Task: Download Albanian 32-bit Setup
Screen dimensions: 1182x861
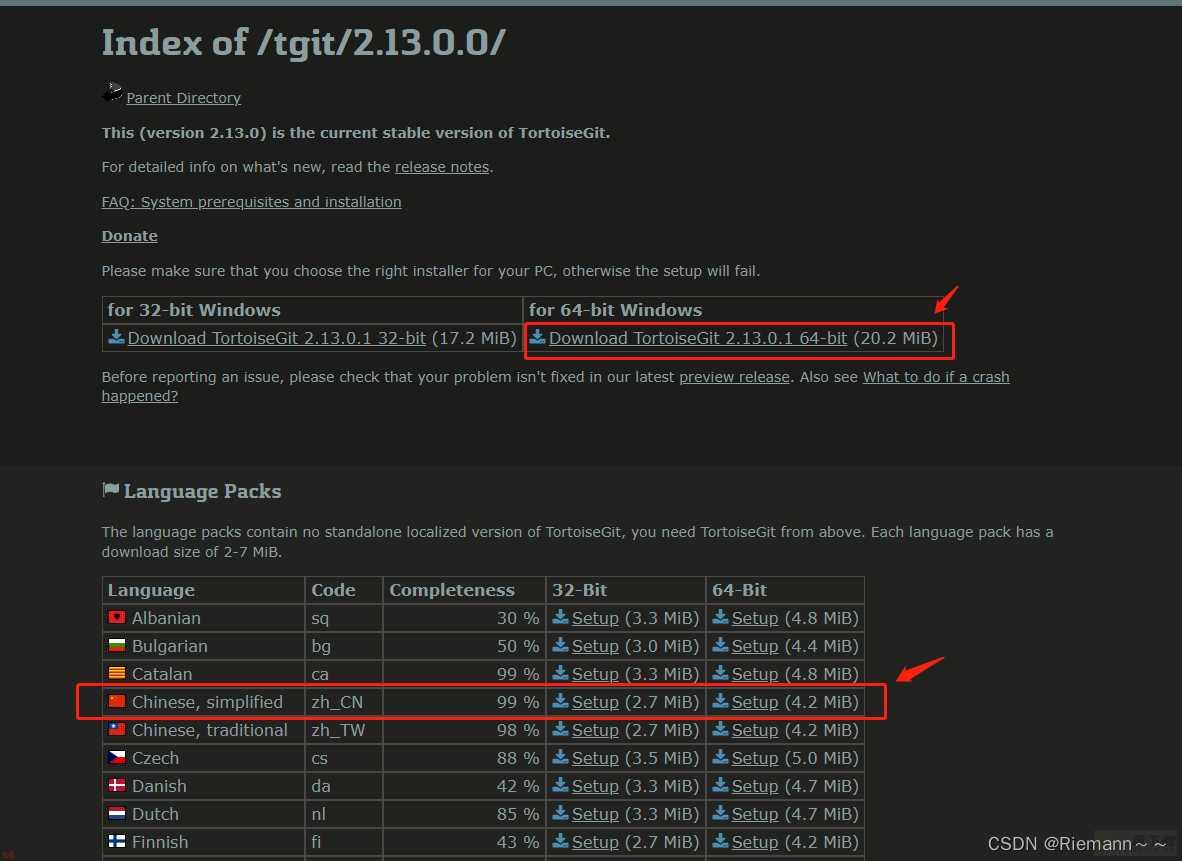Action: click(x=595, y=618)
